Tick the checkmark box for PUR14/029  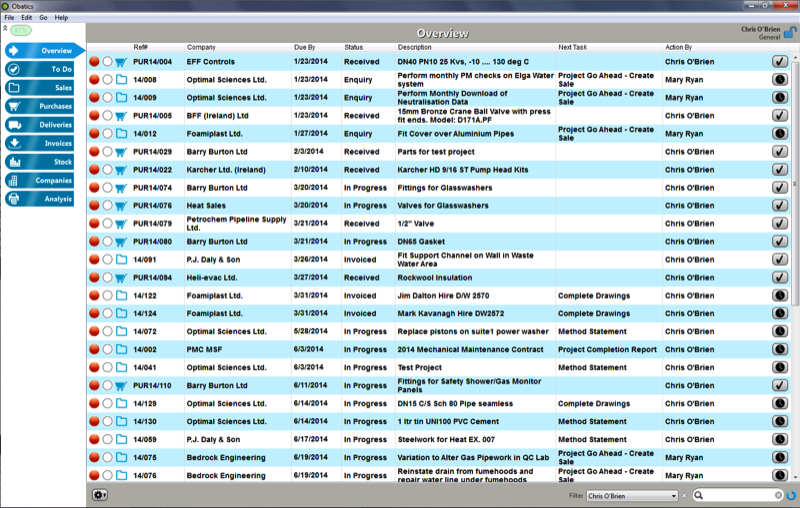point(780,152)
